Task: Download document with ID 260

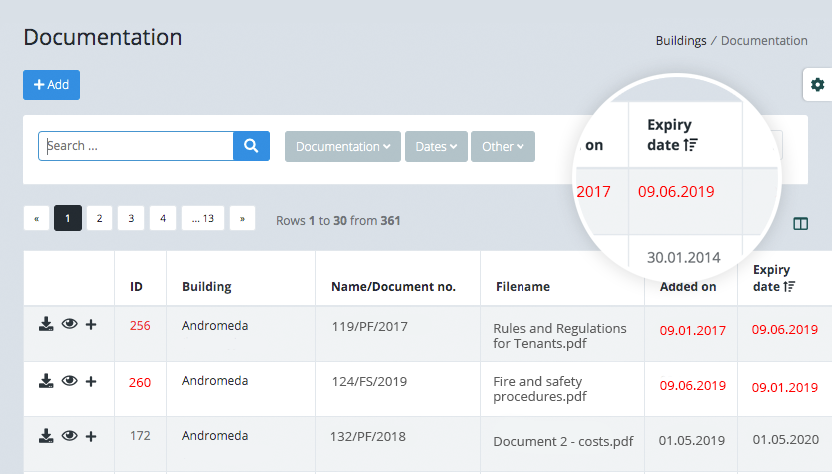Action: coord(46,381)
